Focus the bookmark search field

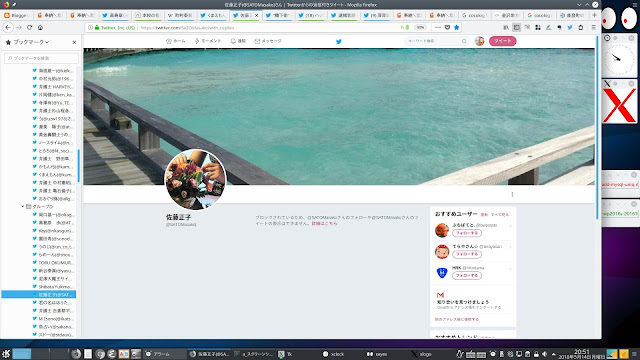[41, 58]
